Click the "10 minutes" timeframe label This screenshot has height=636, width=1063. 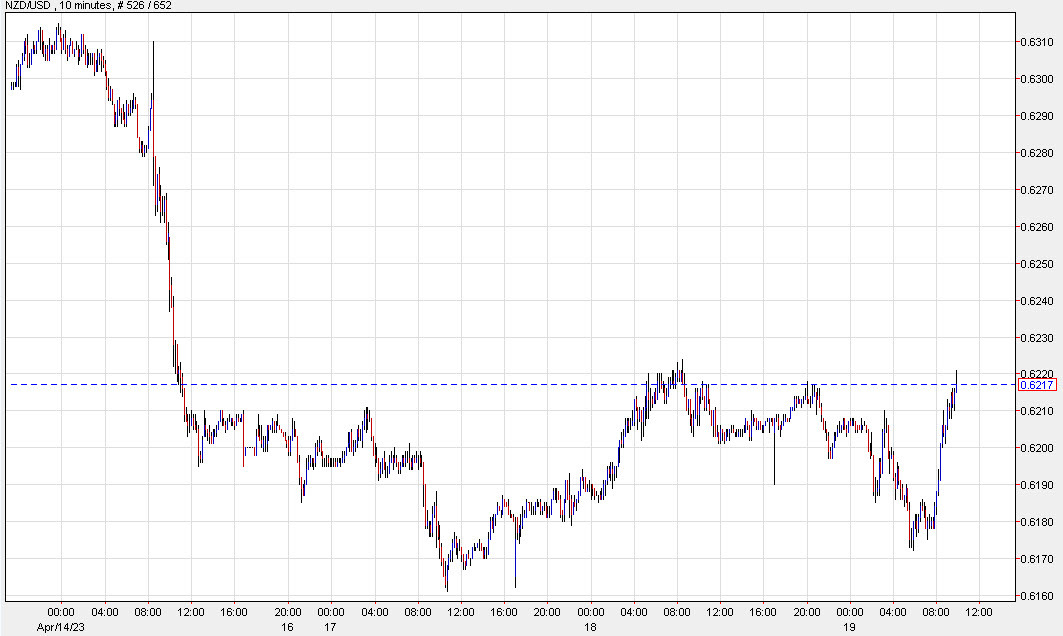(x=74, y=8)
